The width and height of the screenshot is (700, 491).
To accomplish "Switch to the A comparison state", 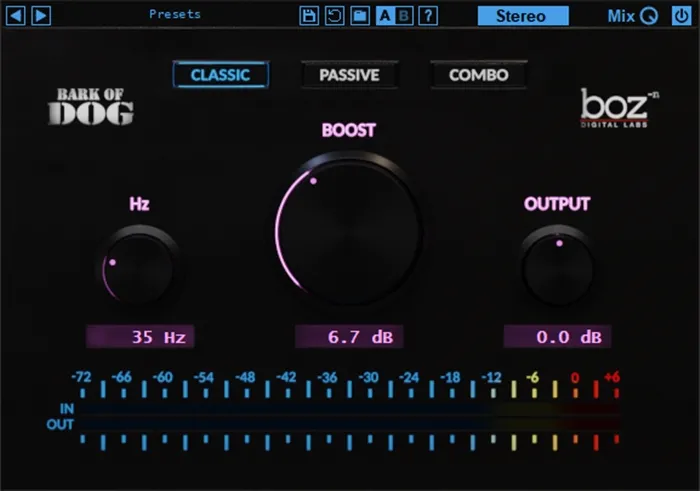I will pyautogui.click(x=385, y=16).
